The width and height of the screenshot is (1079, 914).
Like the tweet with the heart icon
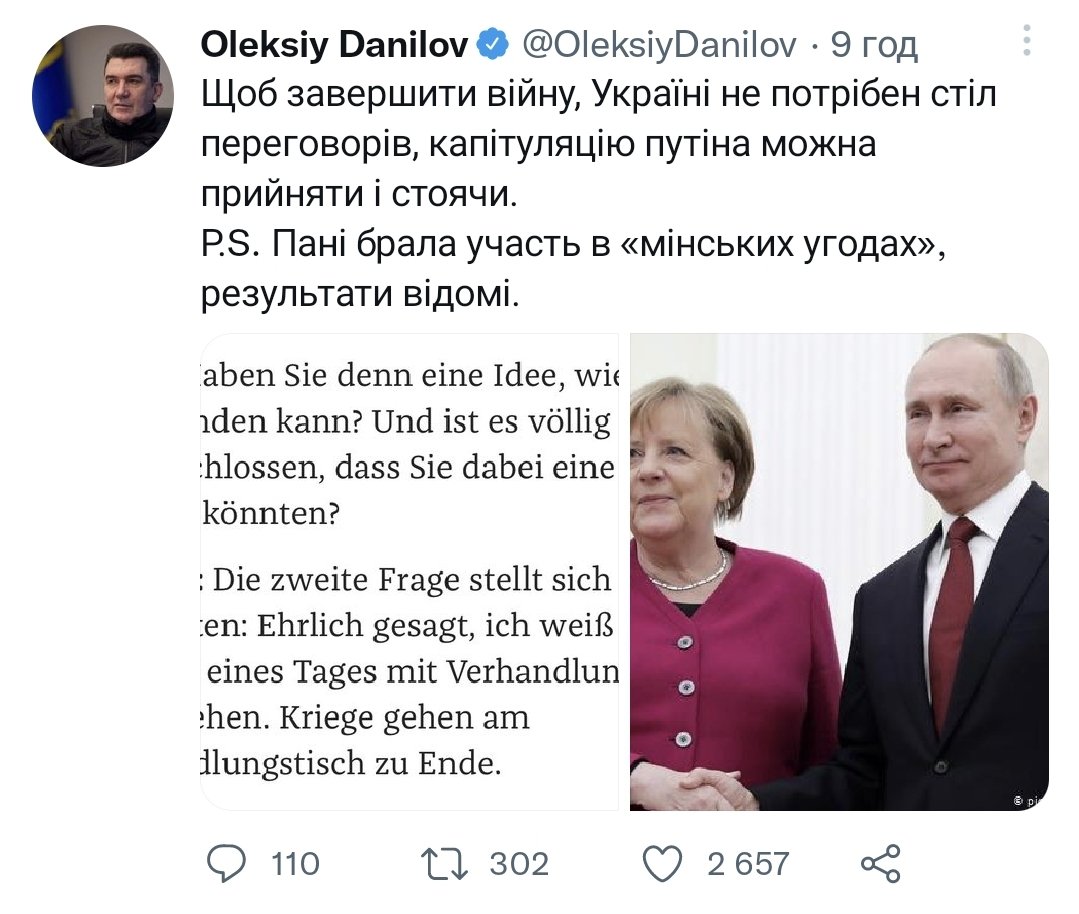click(661, 863)
